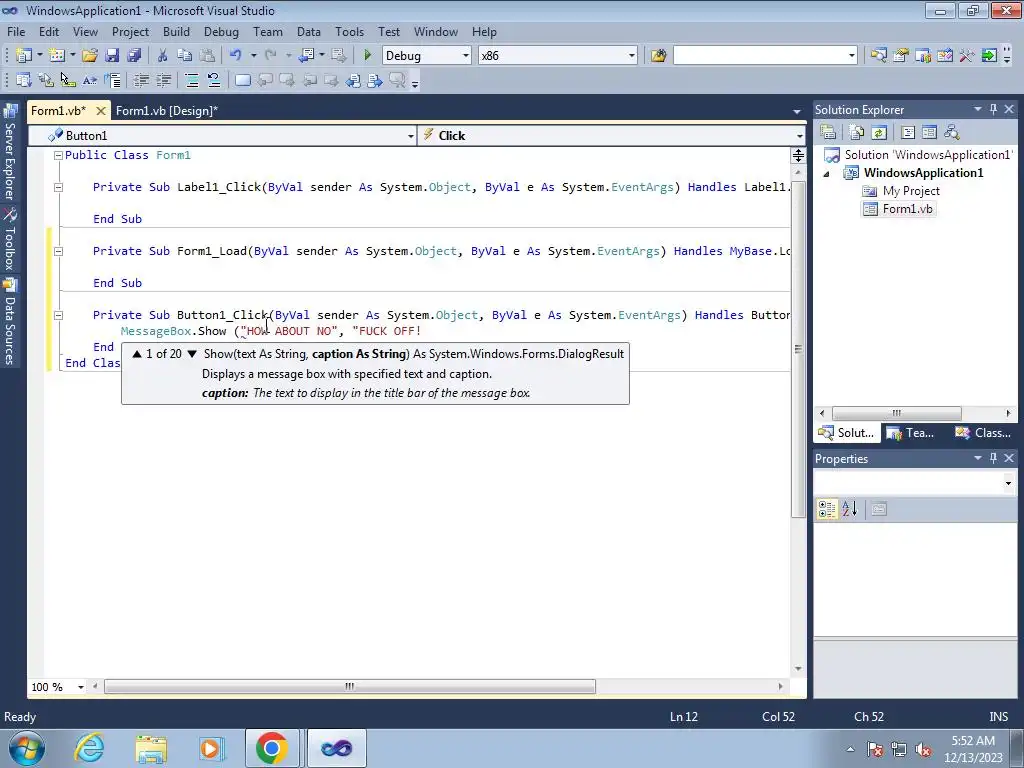The image size is (1024, 768).
Task: Collapse the Label1_Click sub outline
Action: coord(58,187)
